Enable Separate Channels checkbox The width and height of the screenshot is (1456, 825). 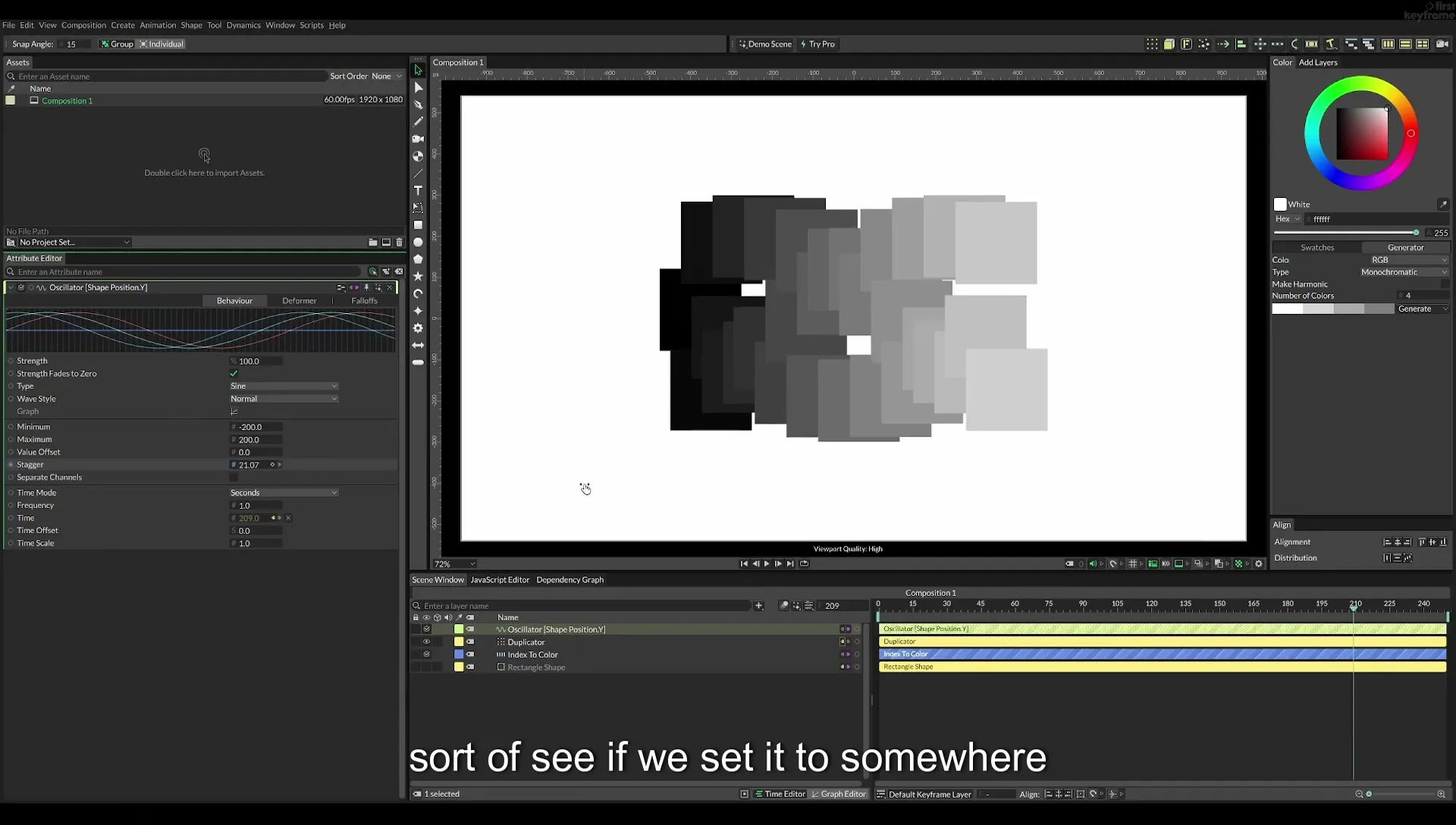234,477
